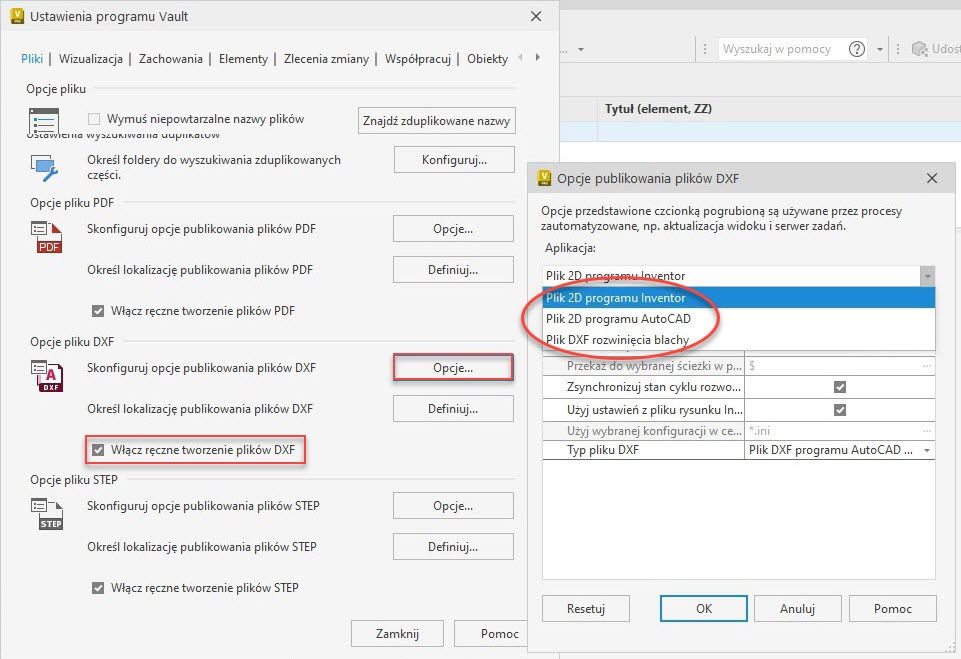
Task: Open PDF publishing Opcje... button
Action: coord(453,229)
